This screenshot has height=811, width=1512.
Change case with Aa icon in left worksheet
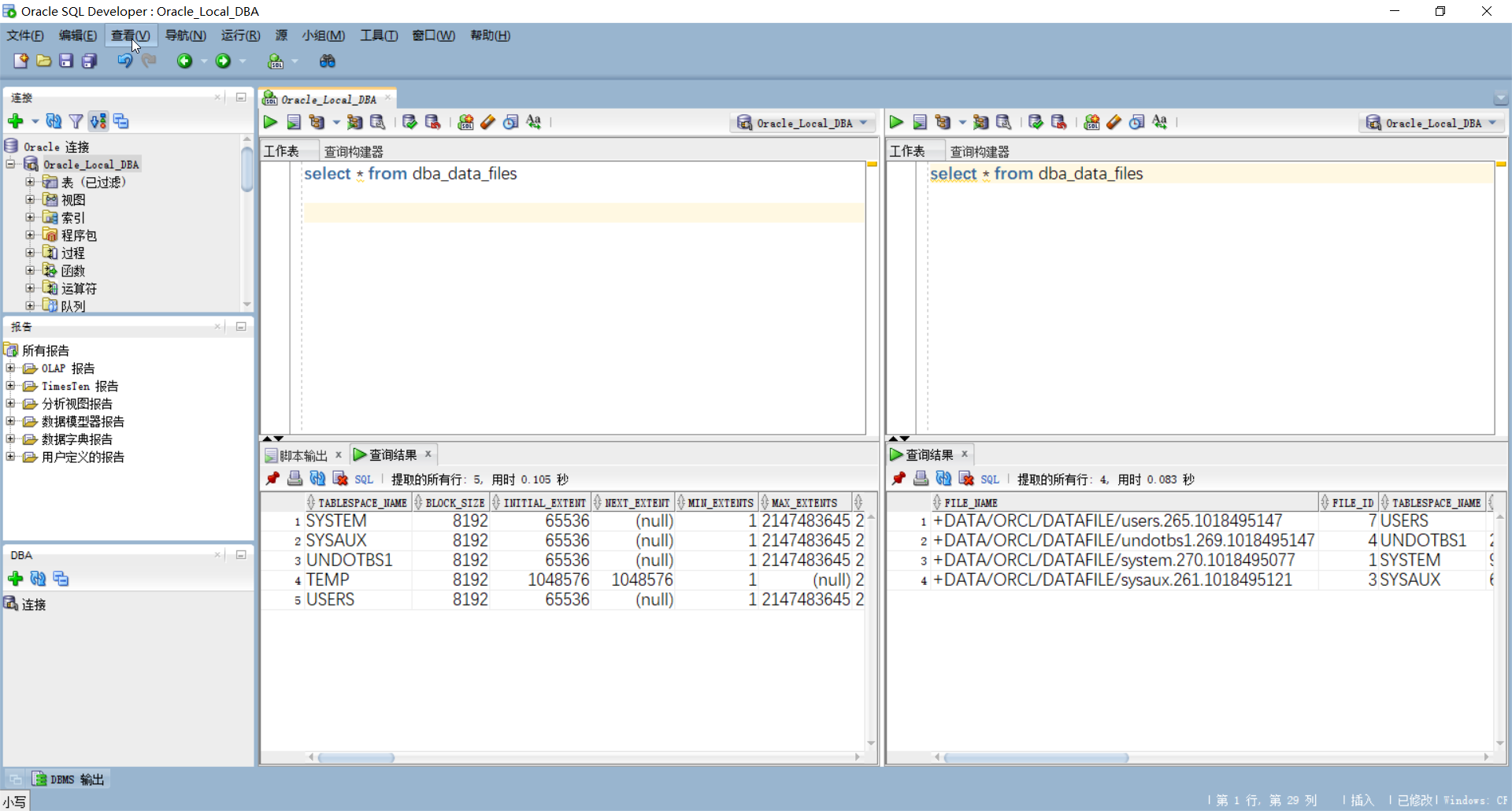tap(534, 122)
